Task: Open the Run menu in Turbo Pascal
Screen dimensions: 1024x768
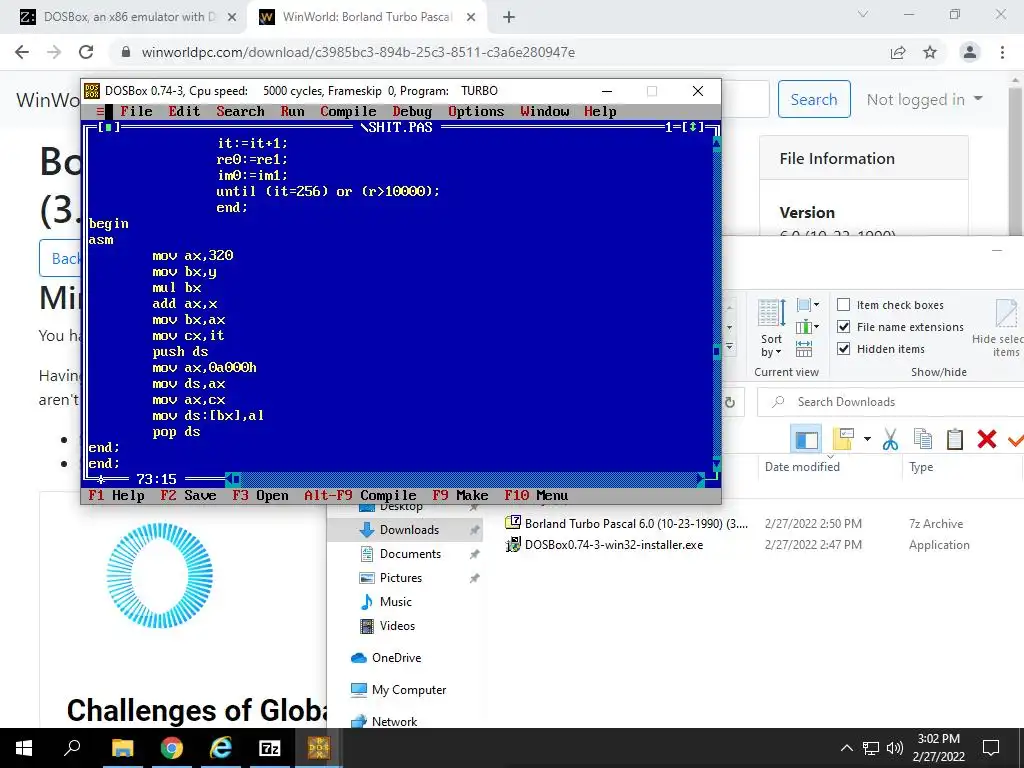Action: point(293,112)
